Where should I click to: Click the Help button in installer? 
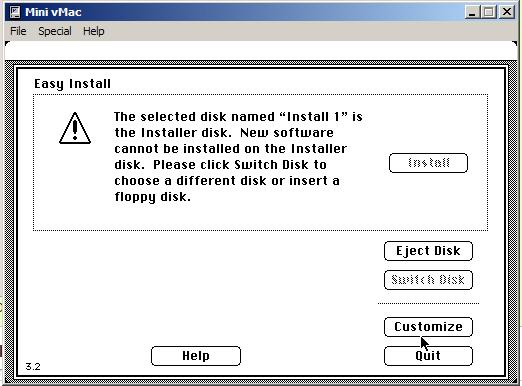coord(196,356)
